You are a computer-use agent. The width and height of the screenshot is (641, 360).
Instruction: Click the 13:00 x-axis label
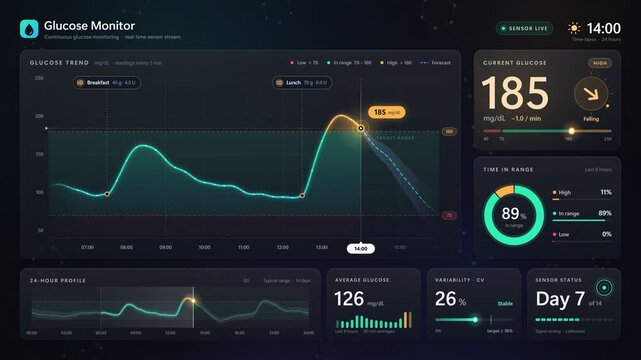coord(322,247)
